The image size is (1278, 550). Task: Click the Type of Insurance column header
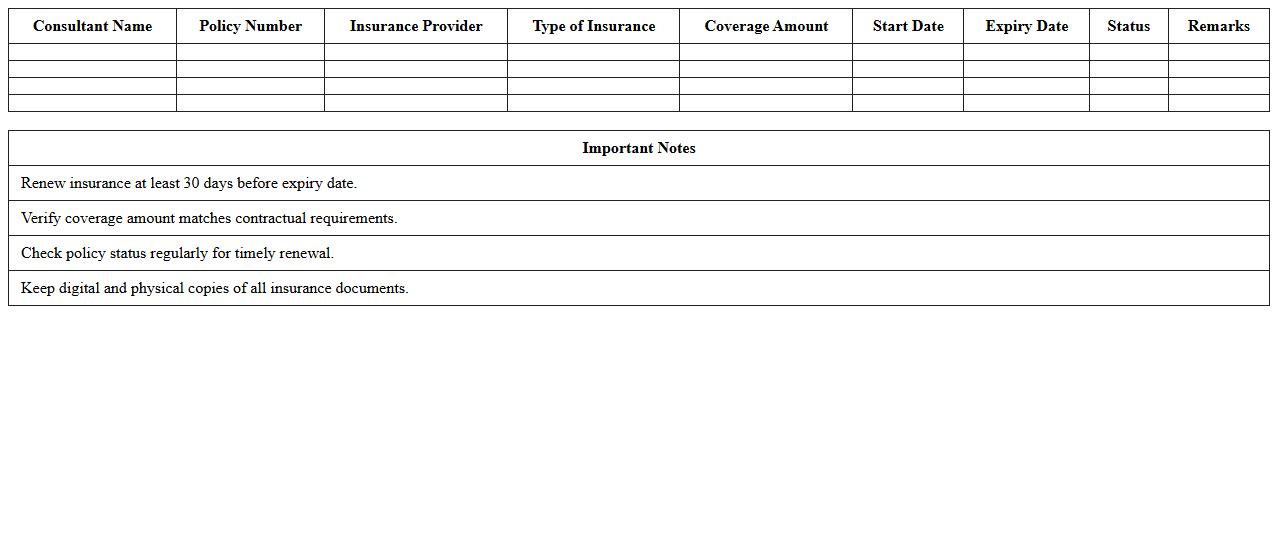(593, 26)
